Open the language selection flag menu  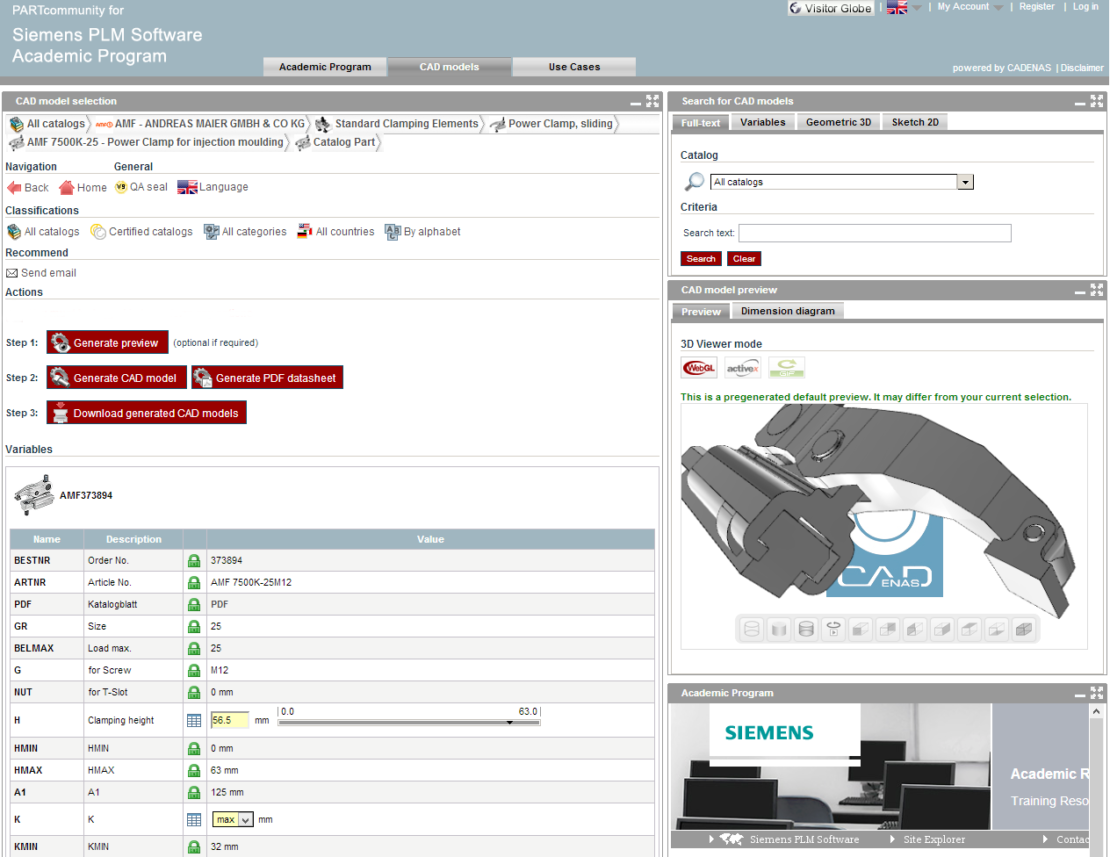click(186, 187)
